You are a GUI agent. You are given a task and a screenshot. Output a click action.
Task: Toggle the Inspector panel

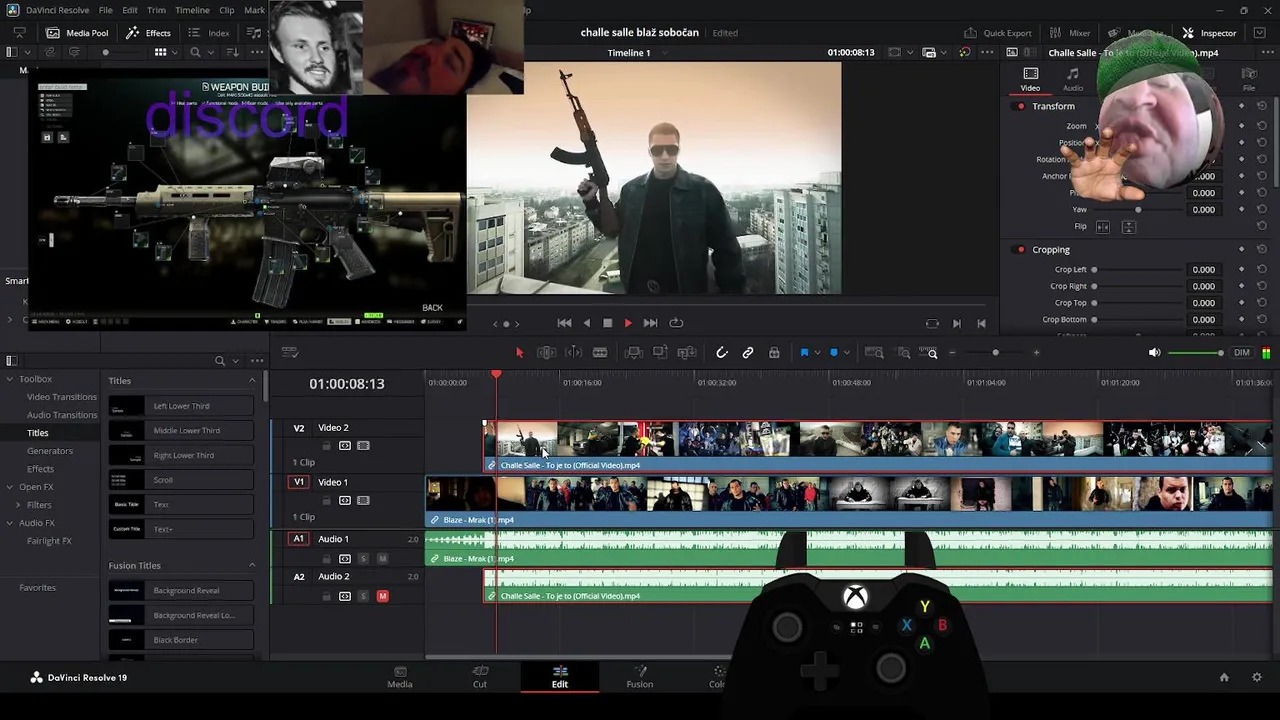click(1209, 33)
